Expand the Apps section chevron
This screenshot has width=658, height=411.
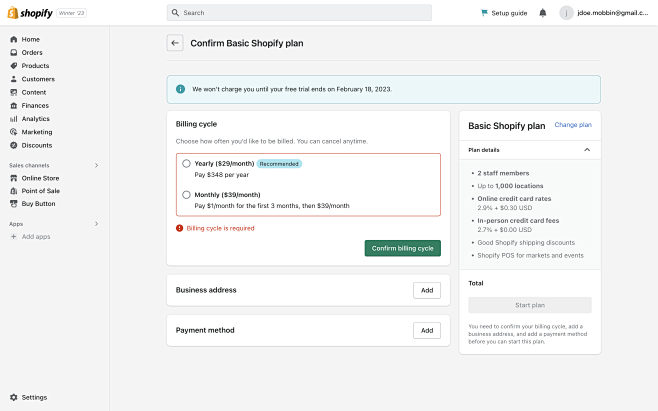tap(97, 224)
